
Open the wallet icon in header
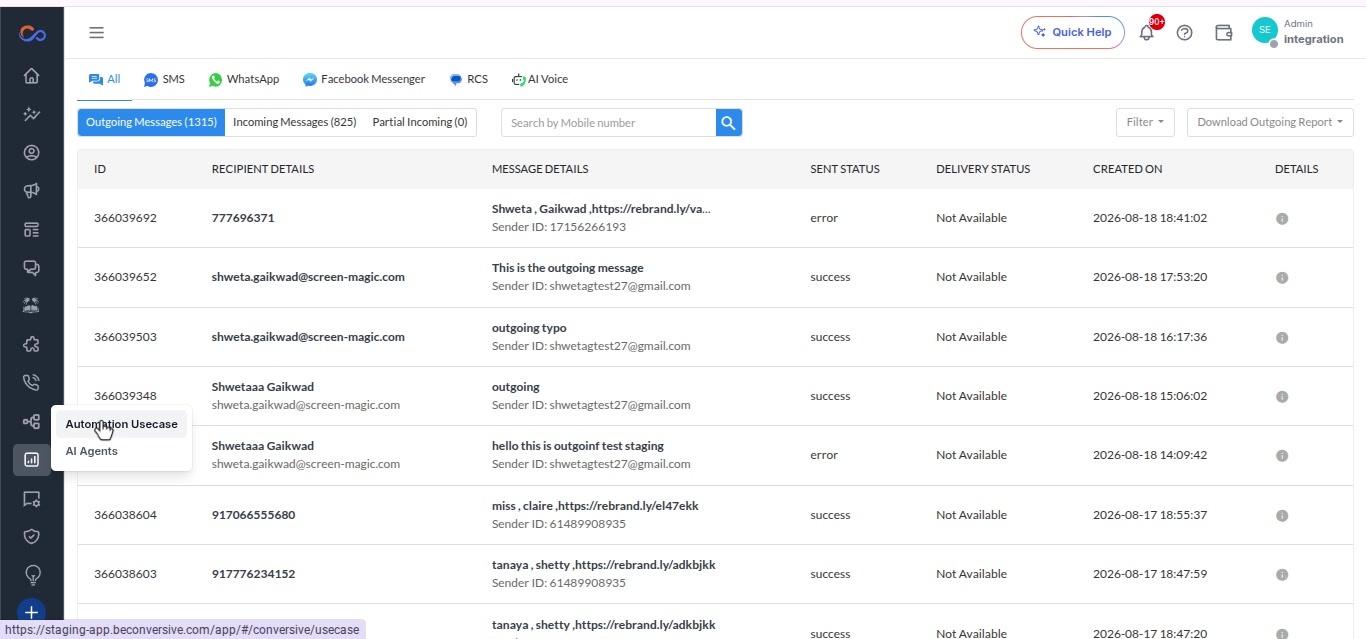point(1223,32)
